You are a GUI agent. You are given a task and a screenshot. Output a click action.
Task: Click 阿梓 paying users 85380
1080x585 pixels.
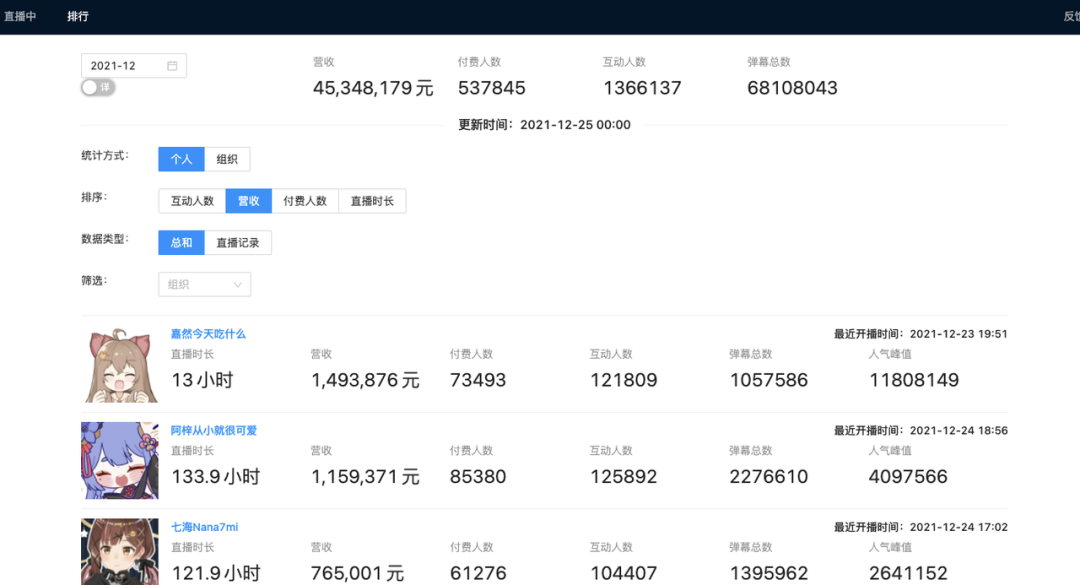click(478, 477)
